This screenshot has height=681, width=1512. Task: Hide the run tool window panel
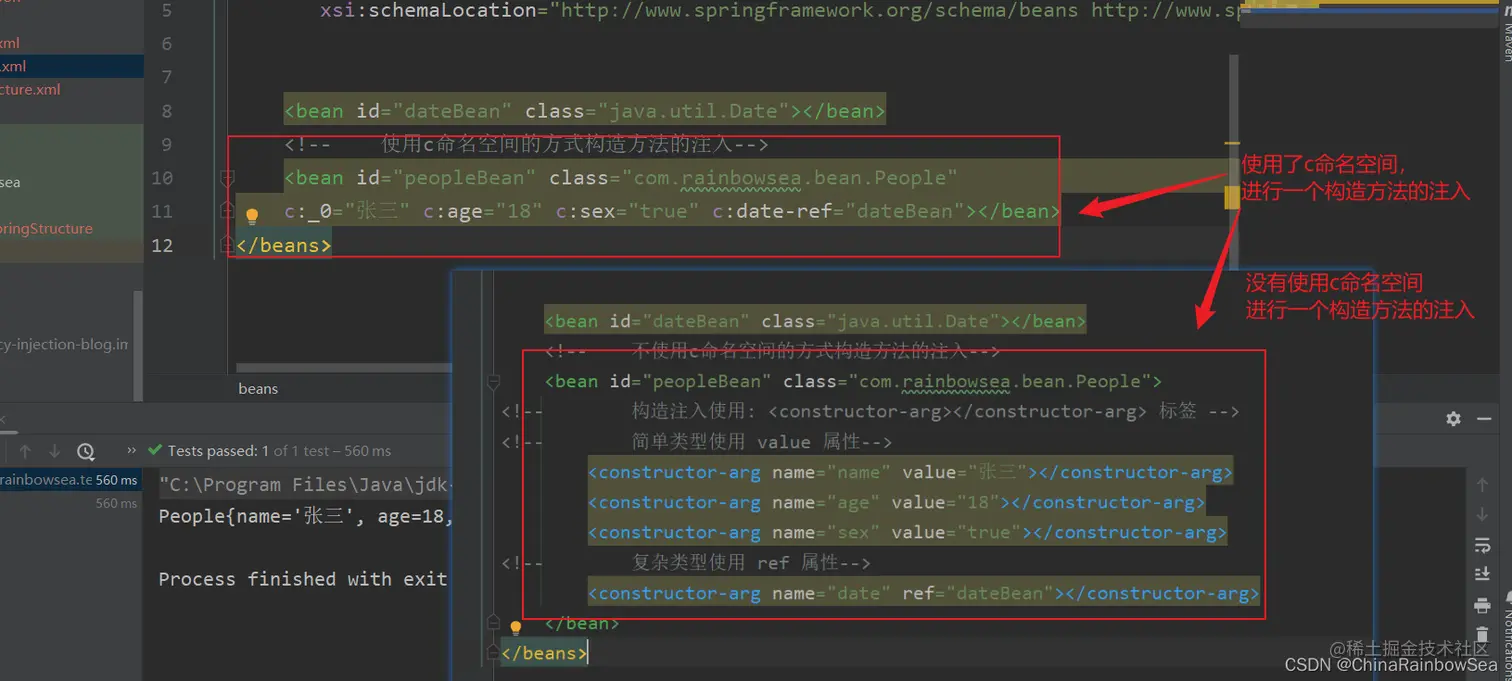coord(1485,419)
